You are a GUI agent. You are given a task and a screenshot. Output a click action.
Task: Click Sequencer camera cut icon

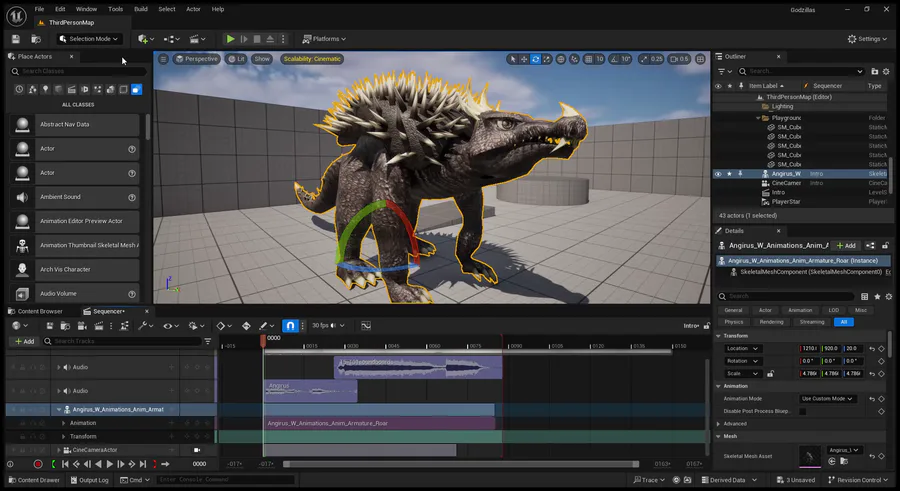pos(82,326)
